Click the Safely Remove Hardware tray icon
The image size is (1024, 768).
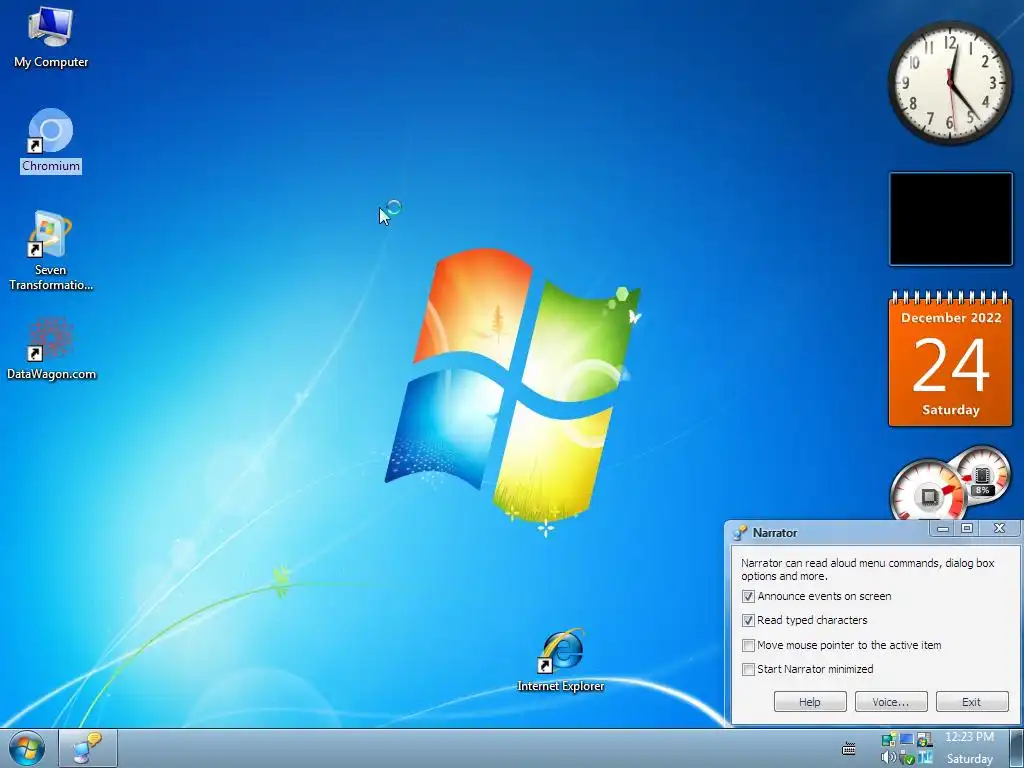tap(907, 758)
